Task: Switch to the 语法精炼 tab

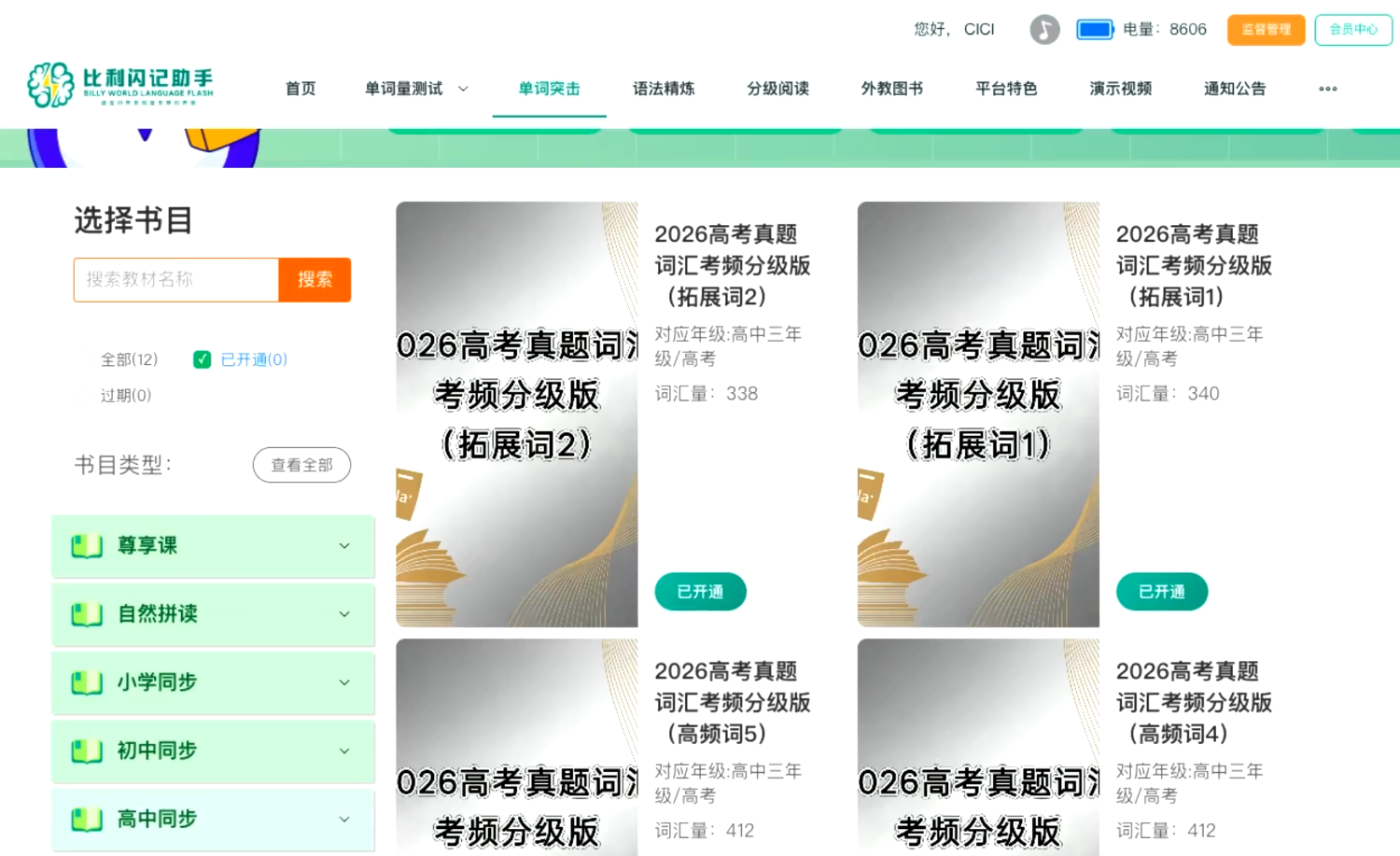Action: (x=663, y=89)
